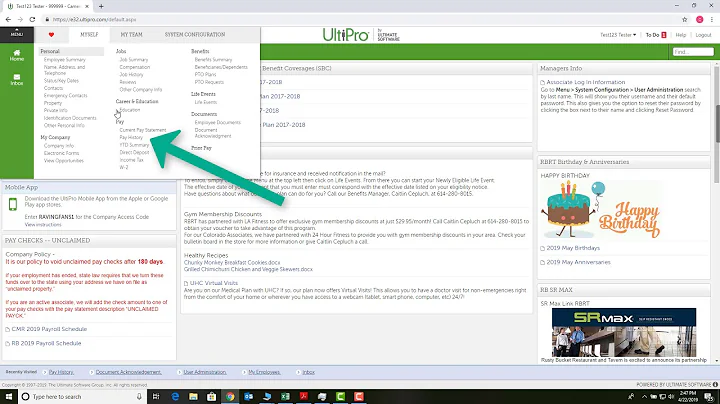Select Emergency Contacts menu item

(65, 95)
